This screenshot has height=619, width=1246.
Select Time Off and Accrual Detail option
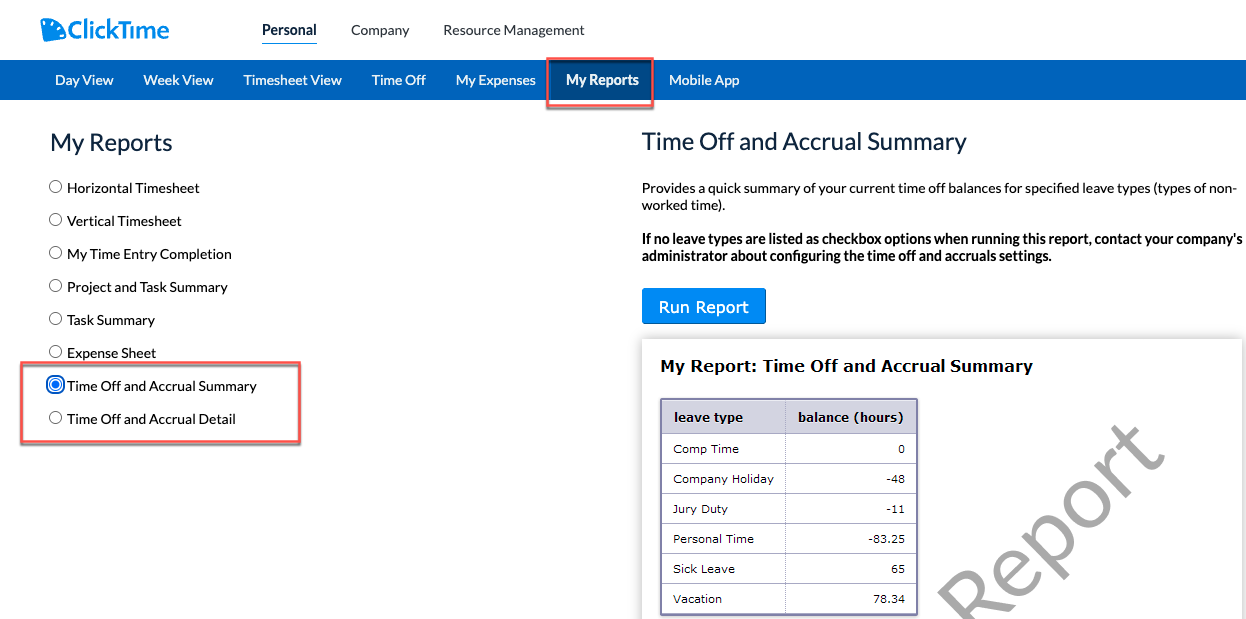[x=56, y=418]
